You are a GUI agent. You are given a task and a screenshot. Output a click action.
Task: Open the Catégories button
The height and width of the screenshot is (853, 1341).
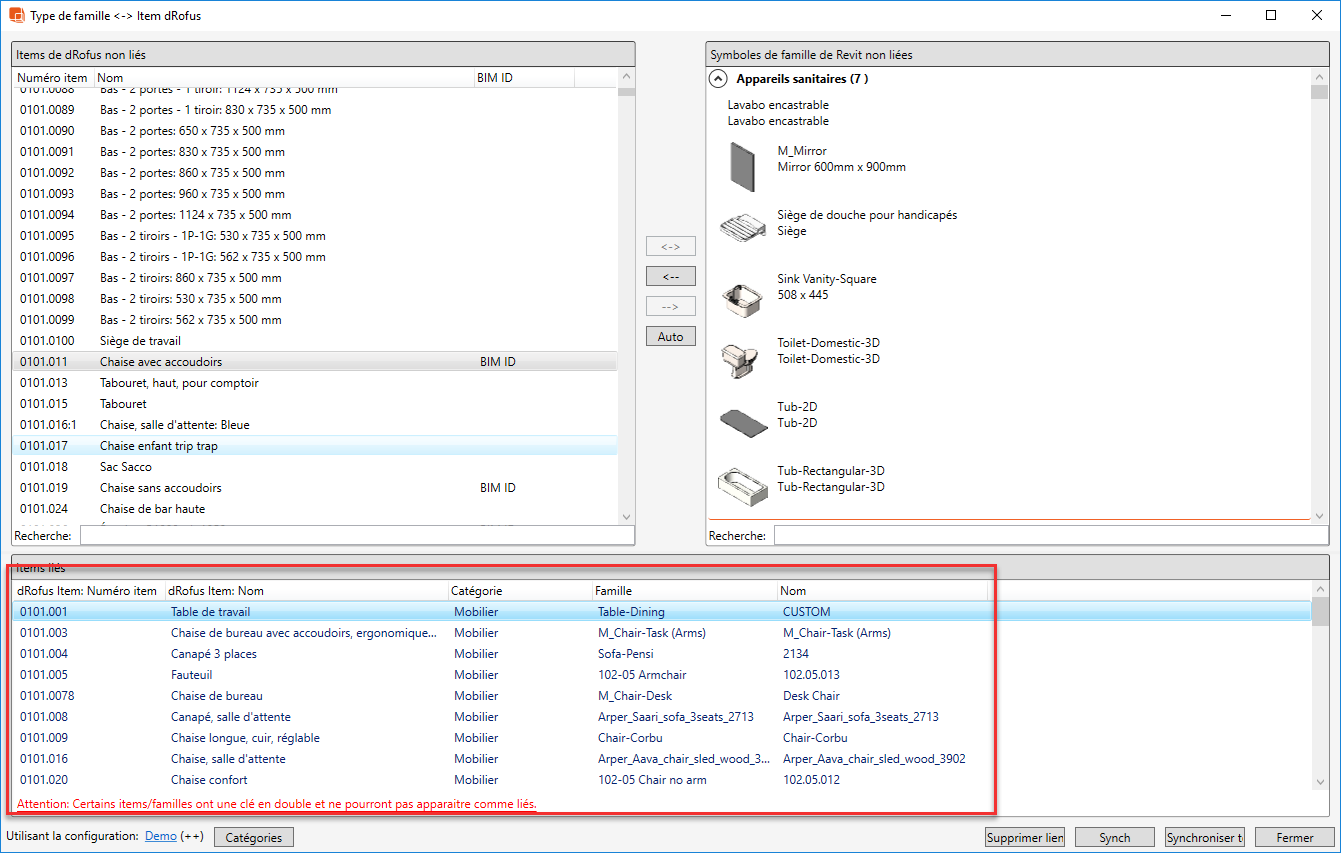pyautogui.click(x=254, y=838)
